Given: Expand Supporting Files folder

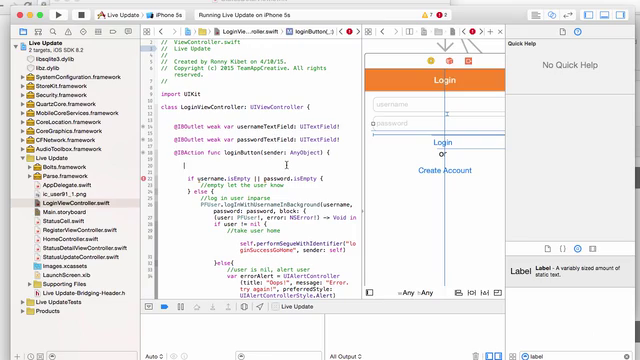Looking at the screenshot, I should (x=29, y=284).
